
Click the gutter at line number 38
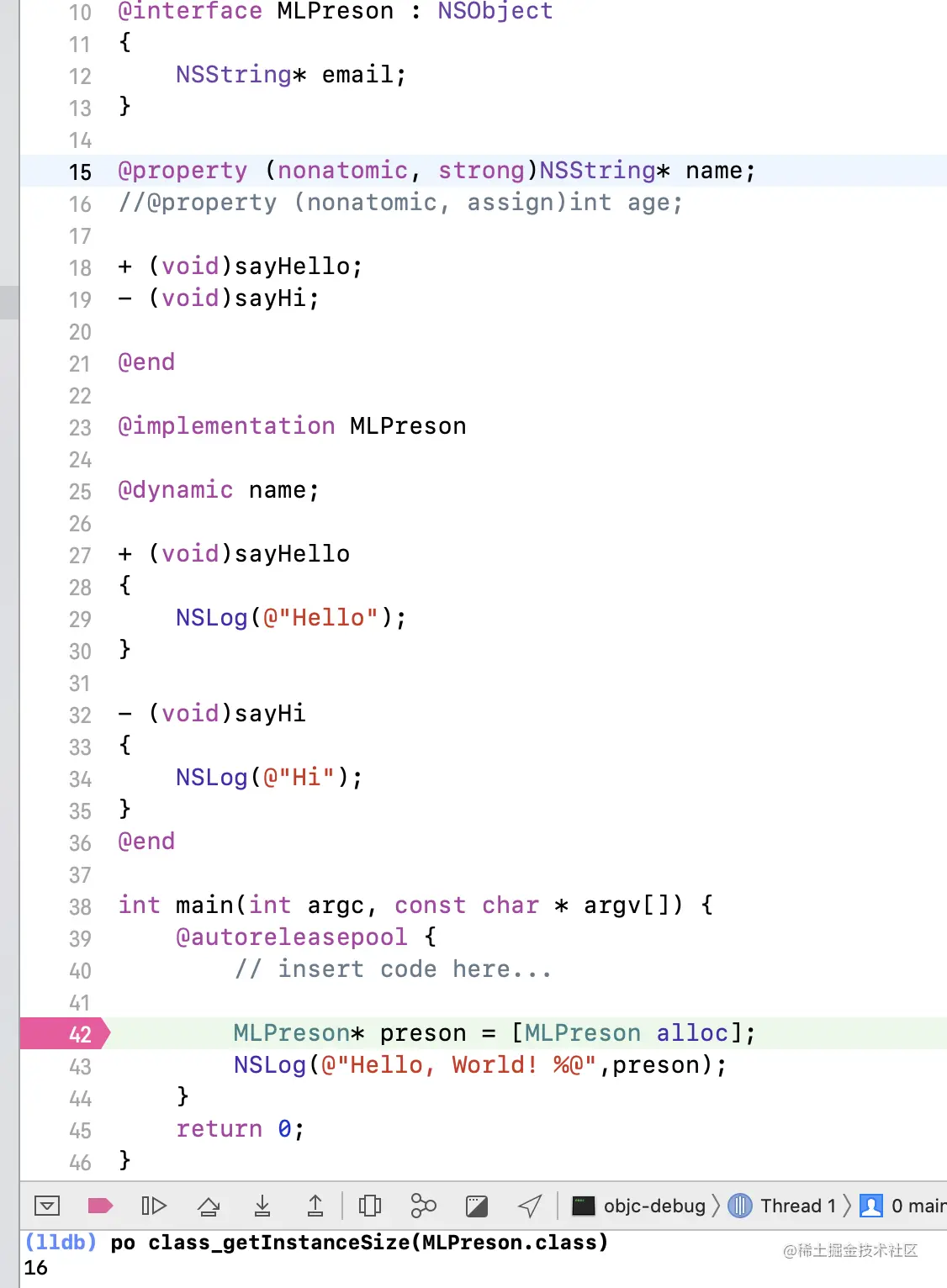80,906
